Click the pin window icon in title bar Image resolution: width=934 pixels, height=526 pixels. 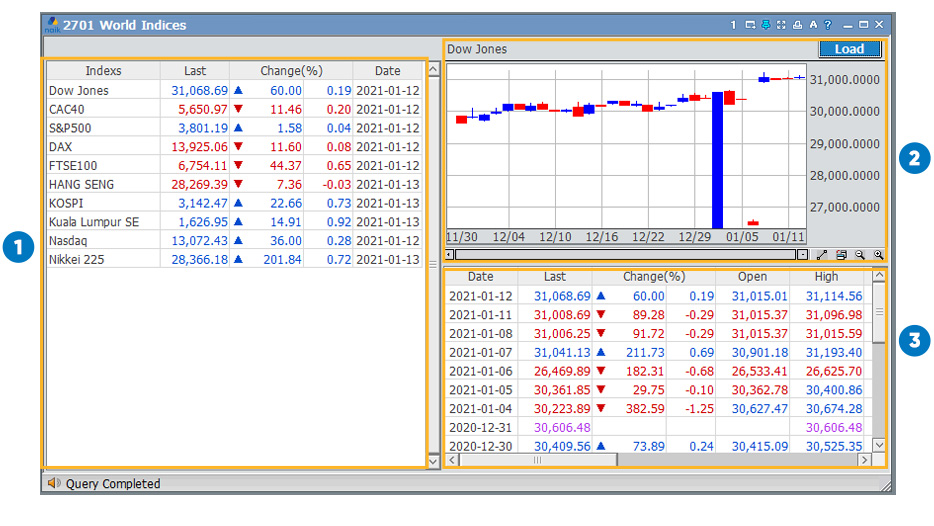click(765, 24)
